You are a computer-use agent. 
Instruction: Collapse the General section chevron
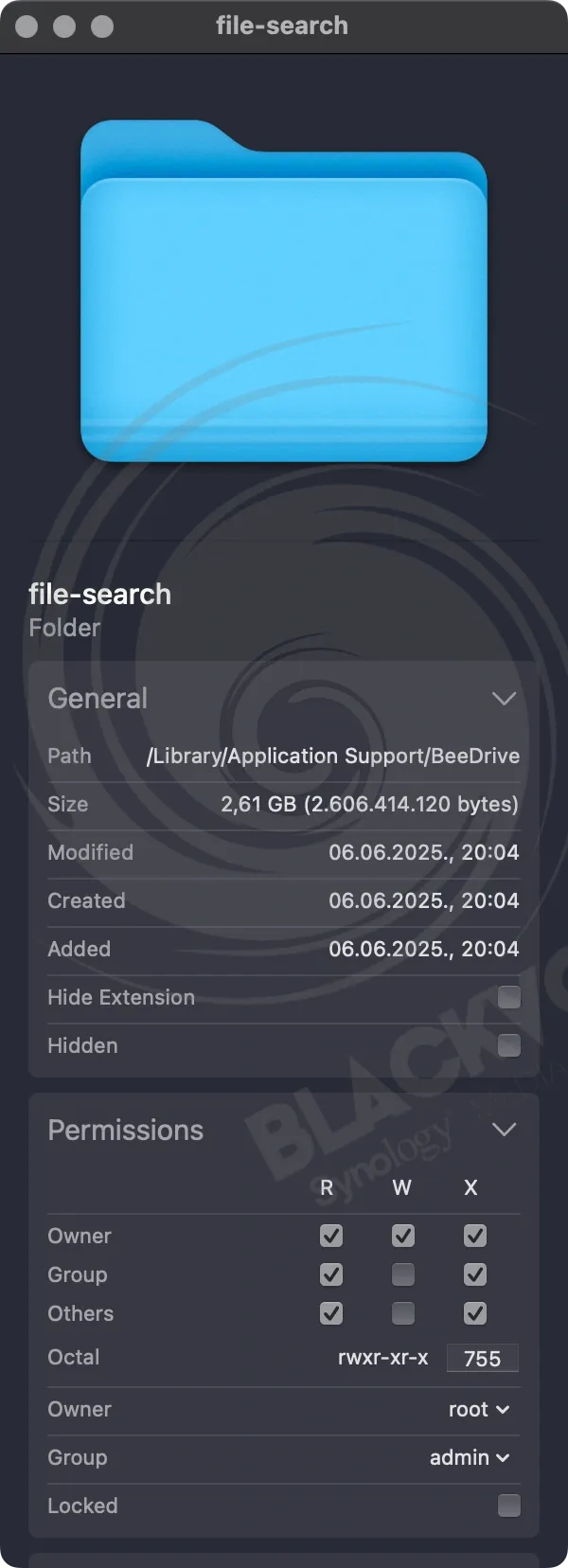504,699
